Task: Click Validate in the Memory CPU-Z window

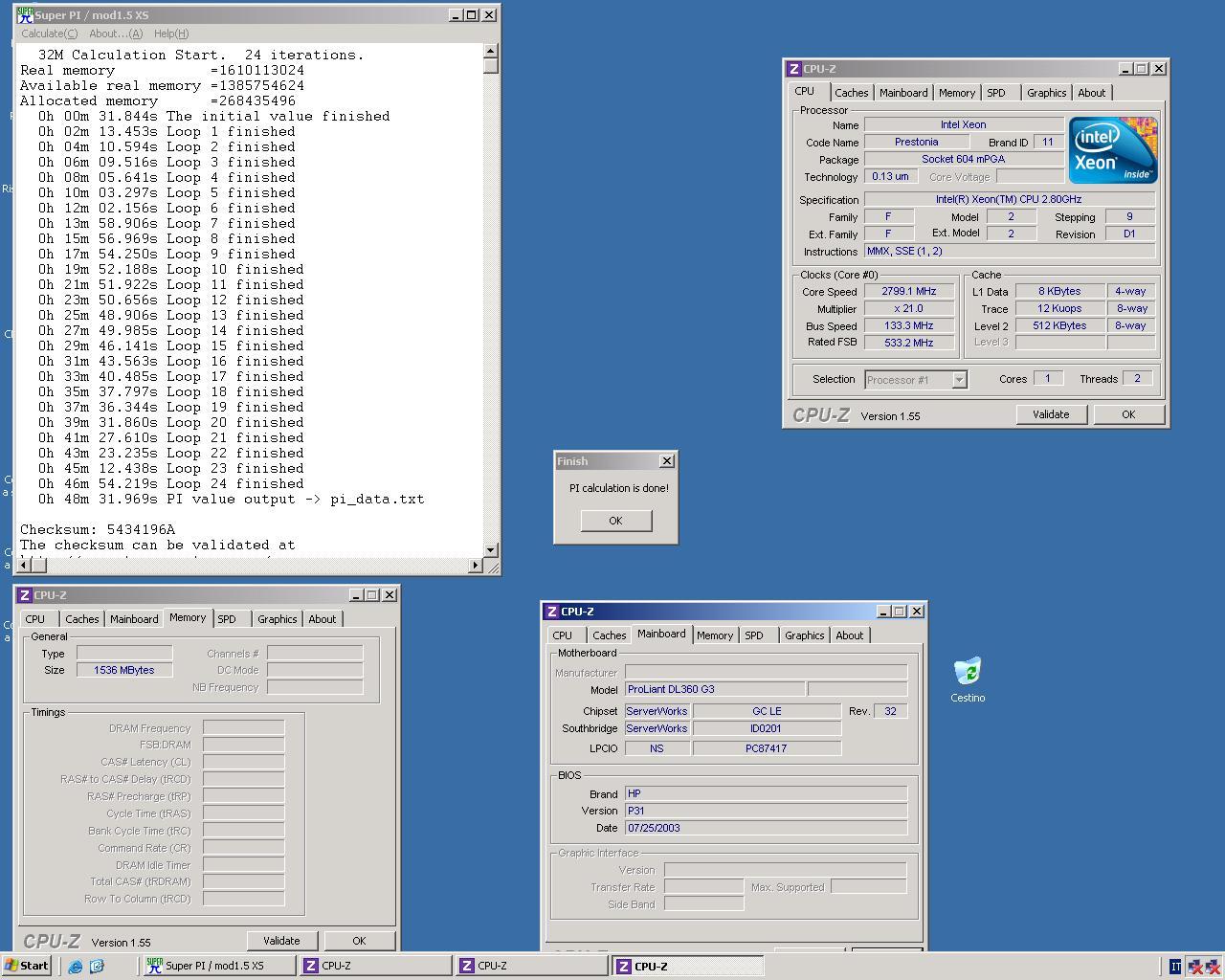Action: [x=281, y=941]
